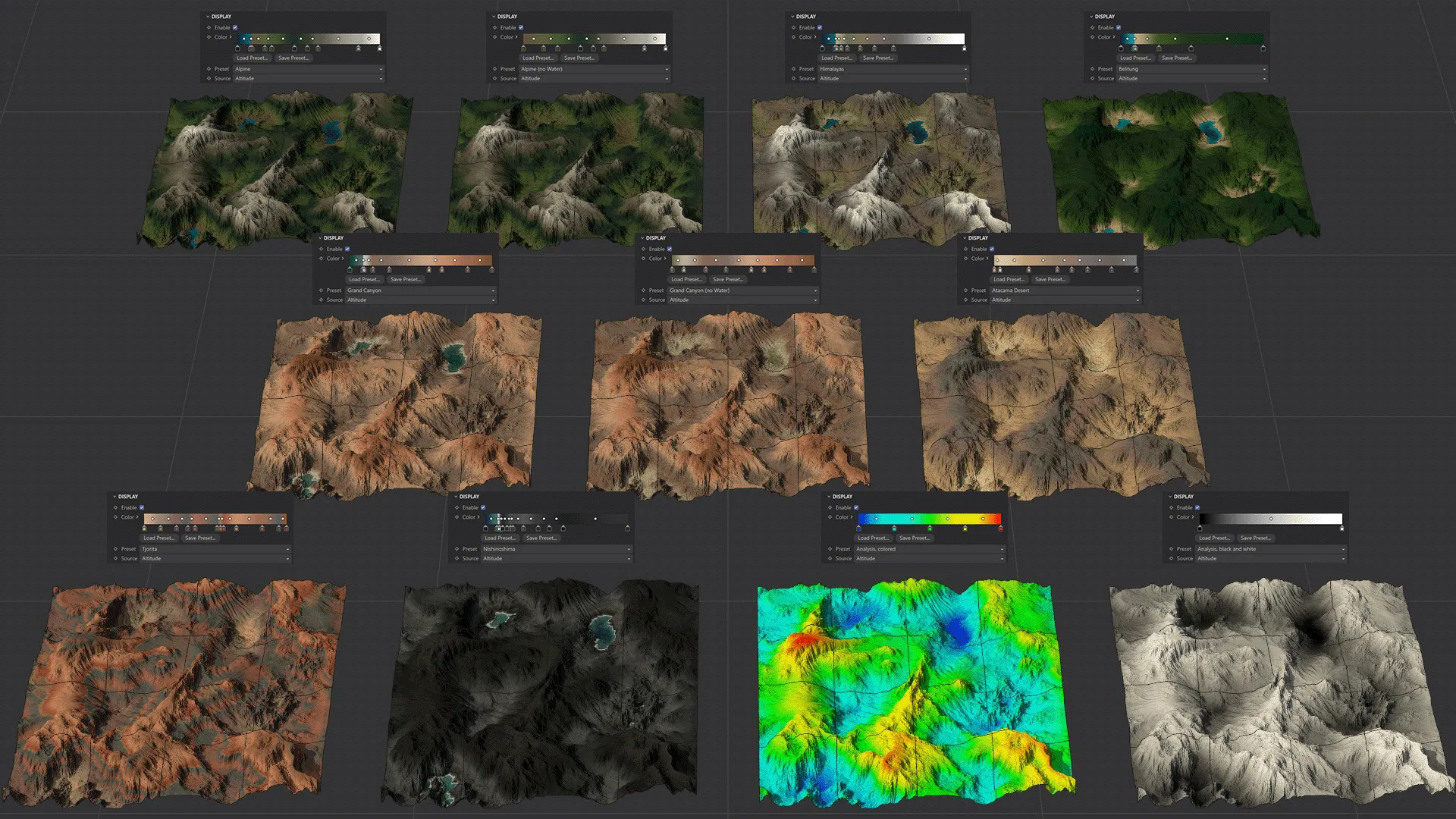Click the pin icon beside Preset in Belitung panel
This screenshot has width=1456, height=819.
1093,69
